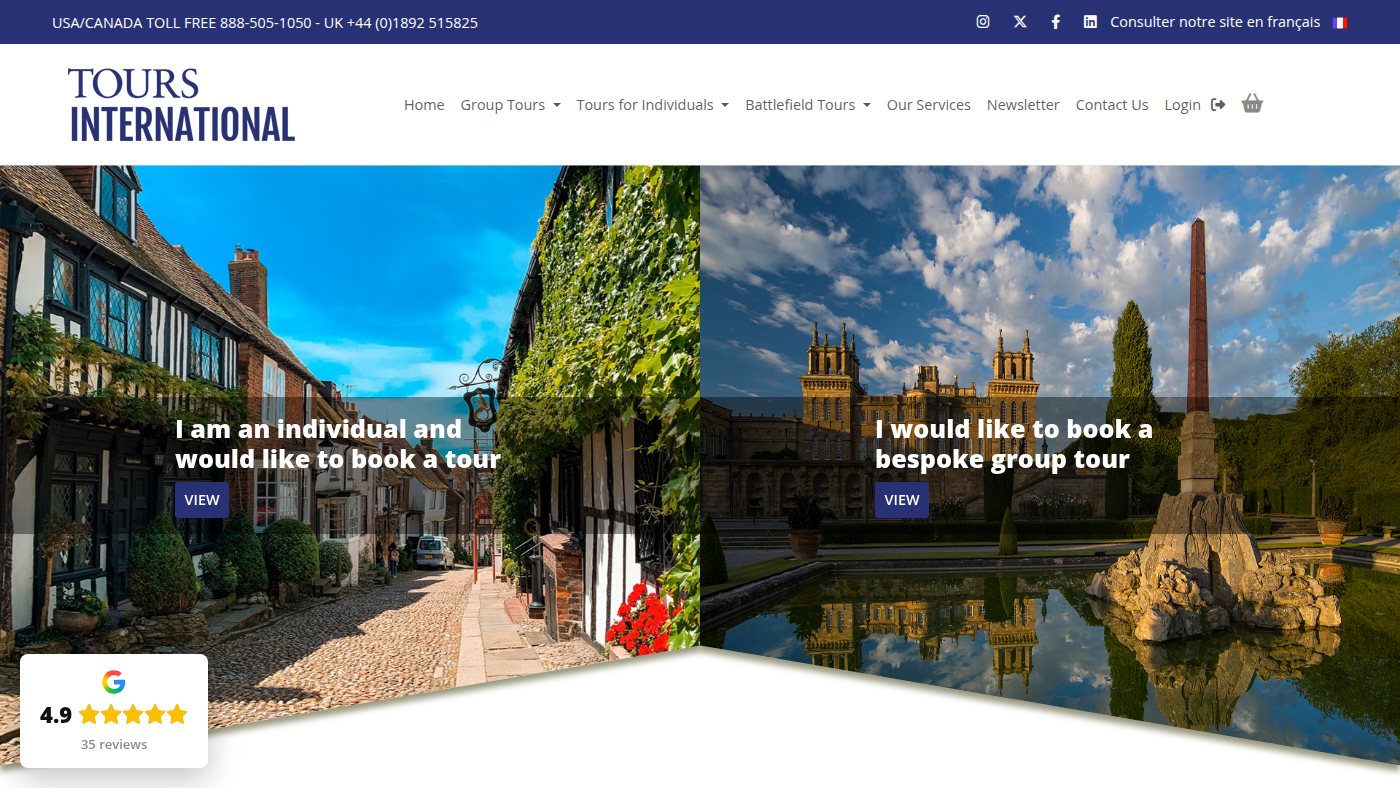The width and height of the screenshot is (1400, 788).
Task: Open the shopping basket icon
Action: (1252, 103)
